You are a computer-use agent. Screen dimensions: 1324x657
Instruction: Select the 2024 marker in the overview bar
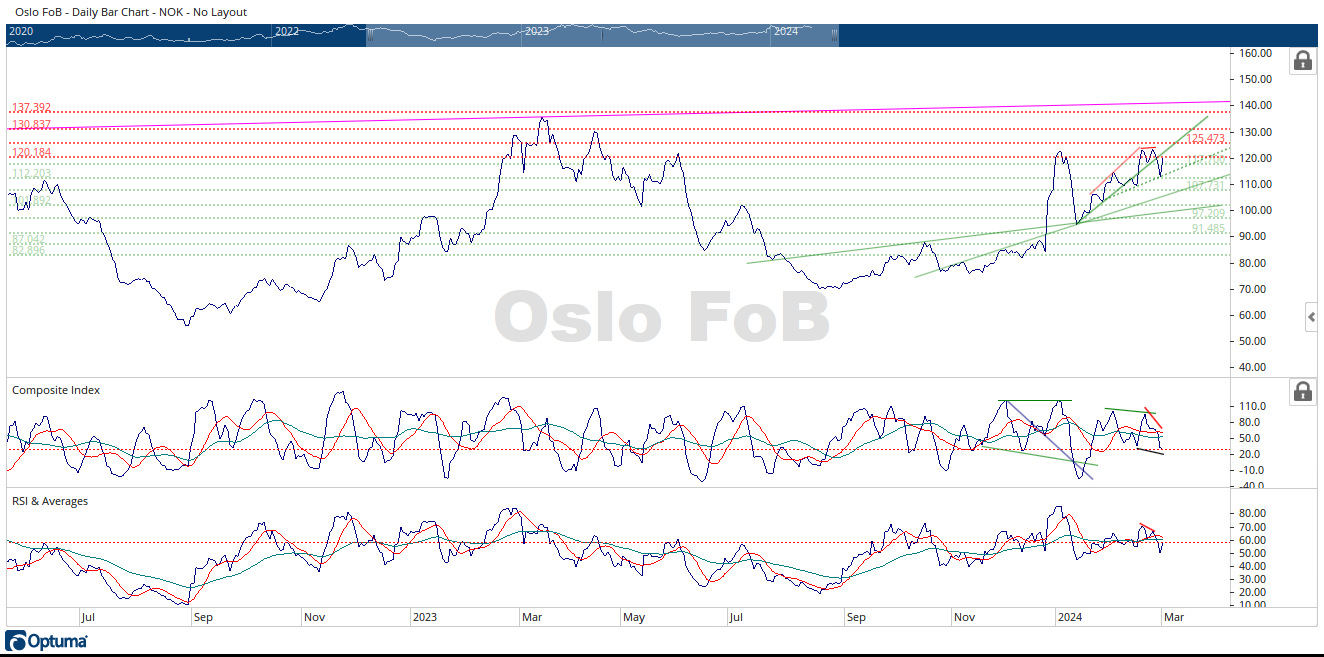pos(785,32)
